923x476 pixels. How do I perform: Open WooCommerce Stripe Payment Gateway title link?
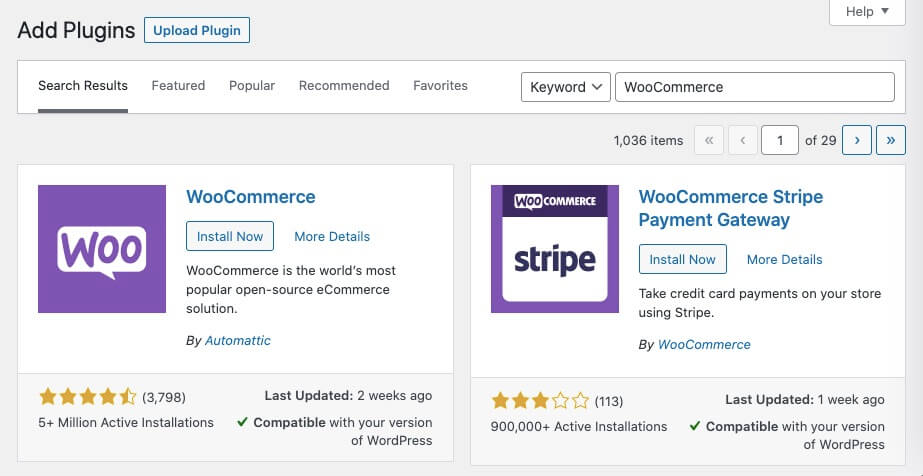(731, 208)
